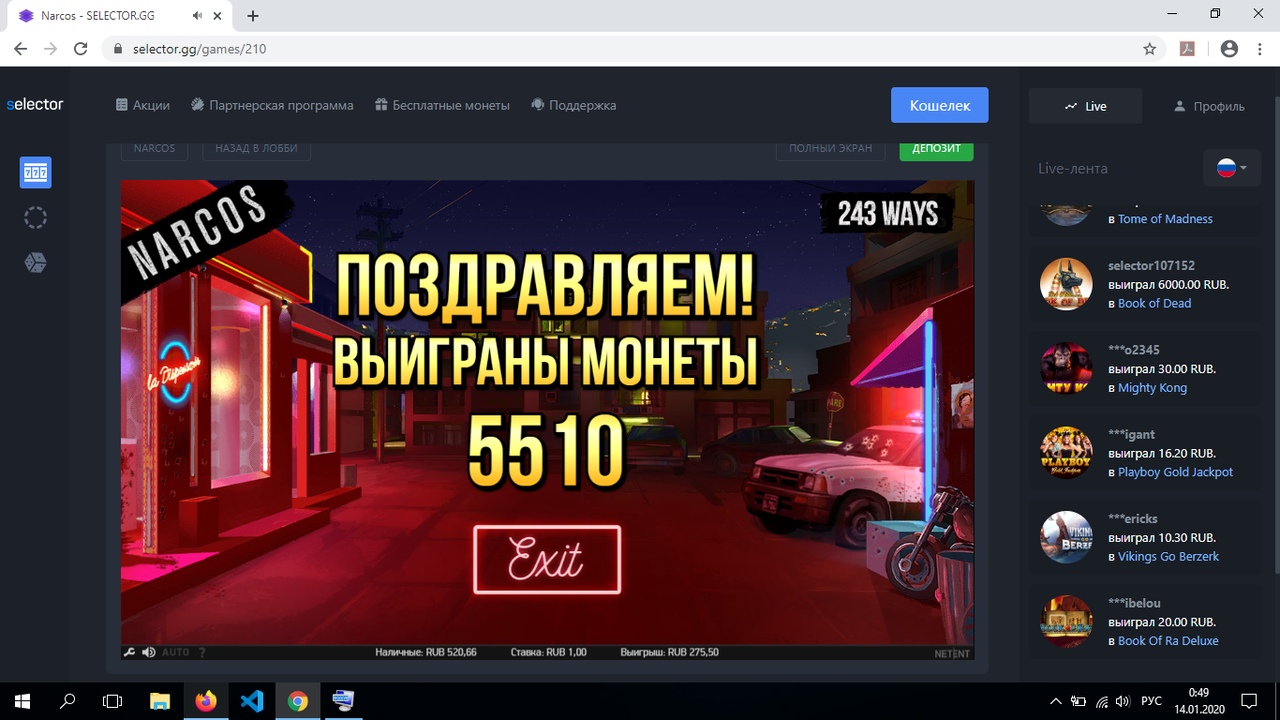The width and height of the screenshot is (1280, 720).
Task: Open Playboy Gold Jackpot link
Action: pos(1175,472)
